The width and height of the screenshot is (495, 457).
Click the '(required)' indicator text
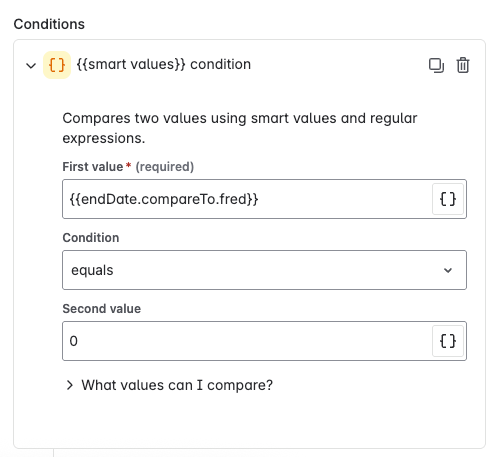(x=165, y=167)
